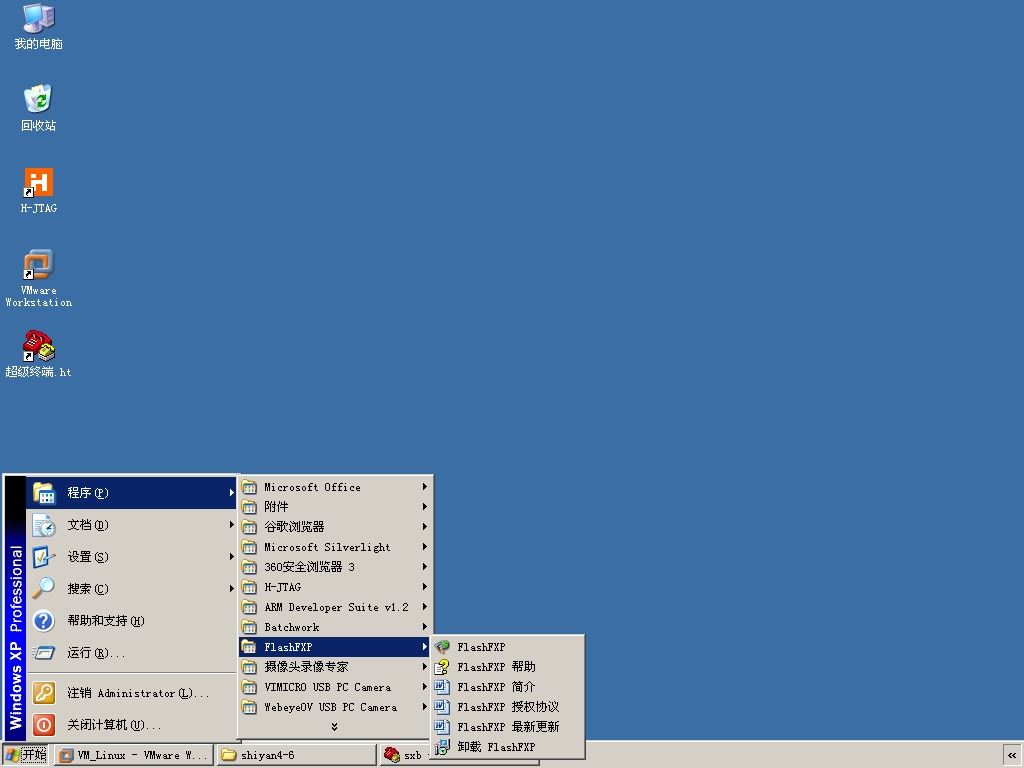This screenshot has height=768, width=1024.
Task: Click the 程序(P) programs folder icon
Action: [44, 493]
